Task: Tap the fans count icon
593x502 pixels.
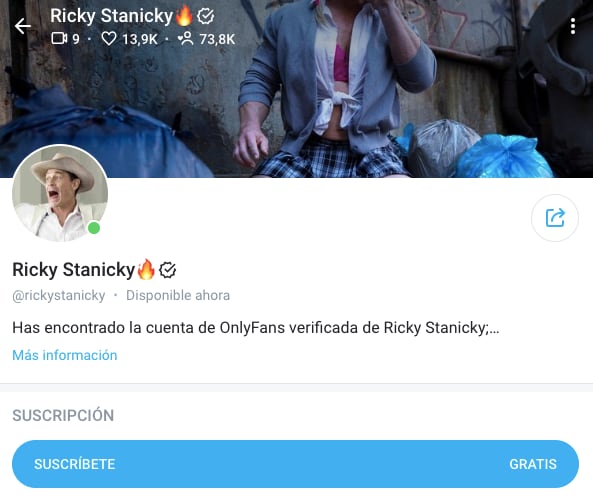Action: 186,39
